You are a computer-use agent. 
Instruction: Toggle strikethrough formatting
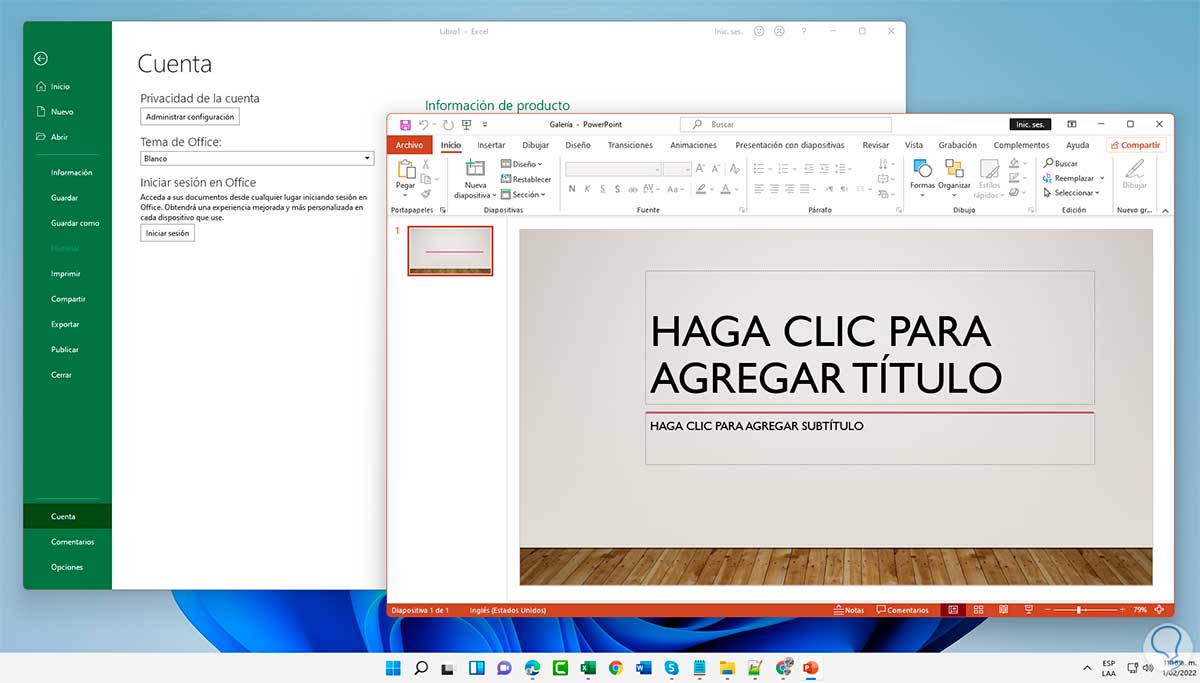[x=635, y=189]
